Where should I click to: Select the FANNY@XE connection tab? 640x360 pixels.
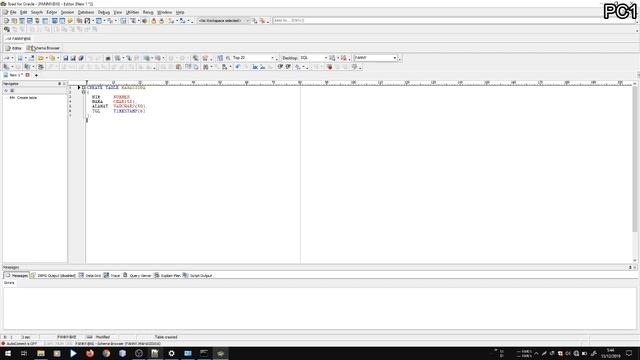pyautogui.click(x=19, y=38)
